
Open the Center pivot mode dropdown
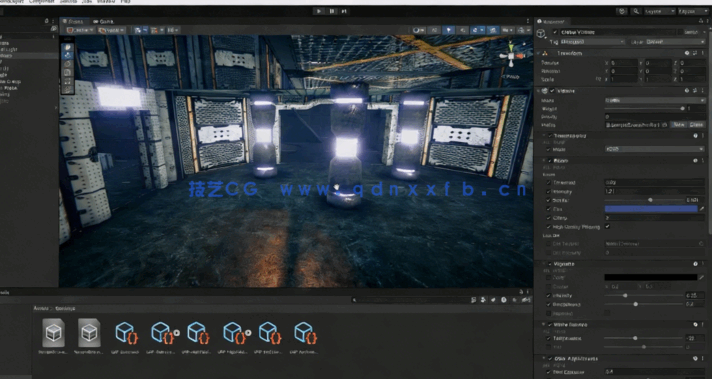(x=80, y=30)
